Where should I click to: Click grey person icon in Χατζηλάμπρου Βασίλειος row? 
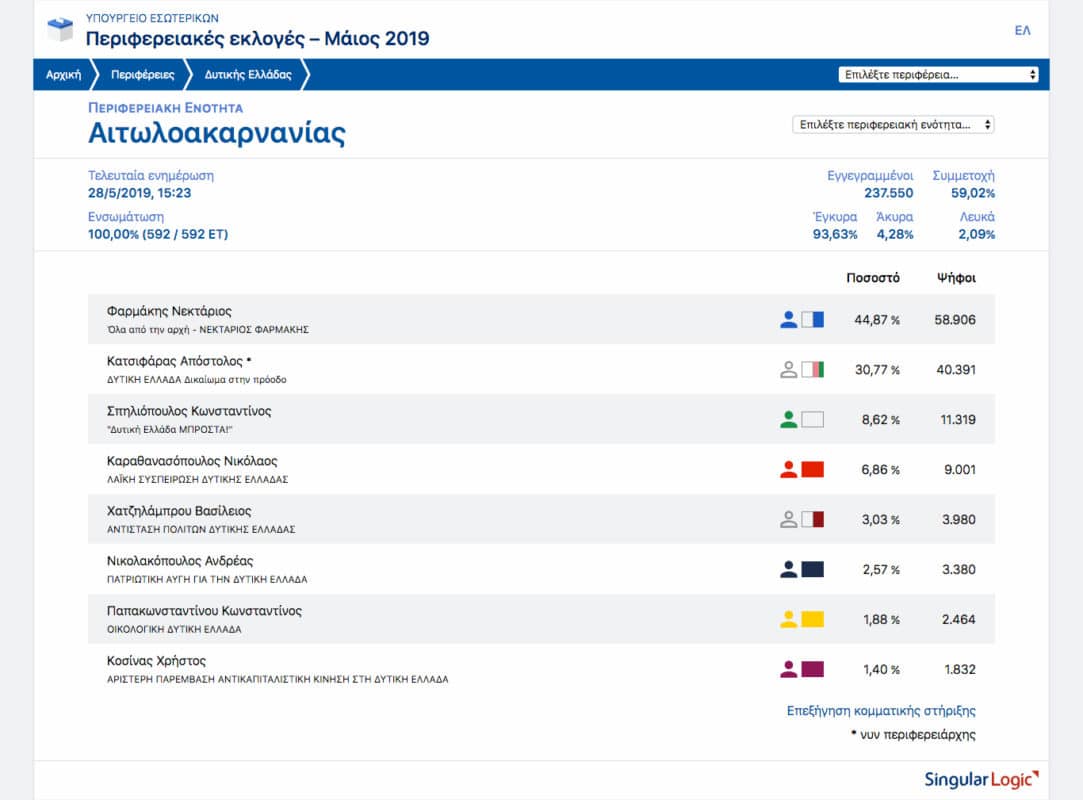coord(789,520)
